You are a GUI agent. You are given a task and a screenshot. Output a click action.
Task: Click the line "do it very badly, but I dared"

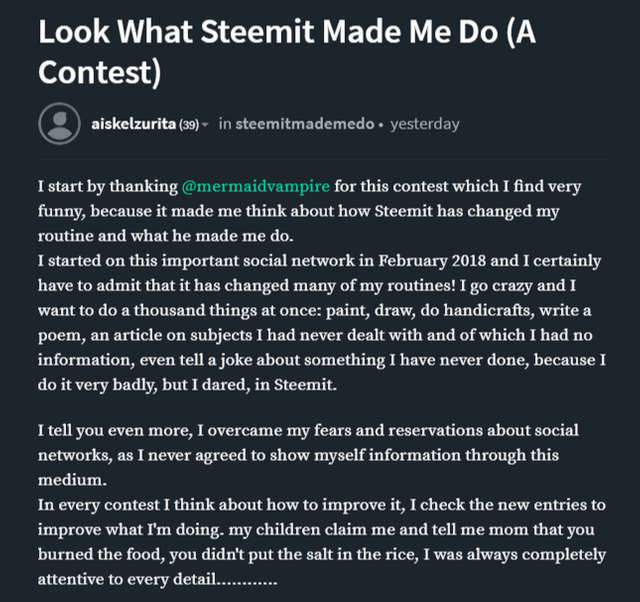[187, 384]
